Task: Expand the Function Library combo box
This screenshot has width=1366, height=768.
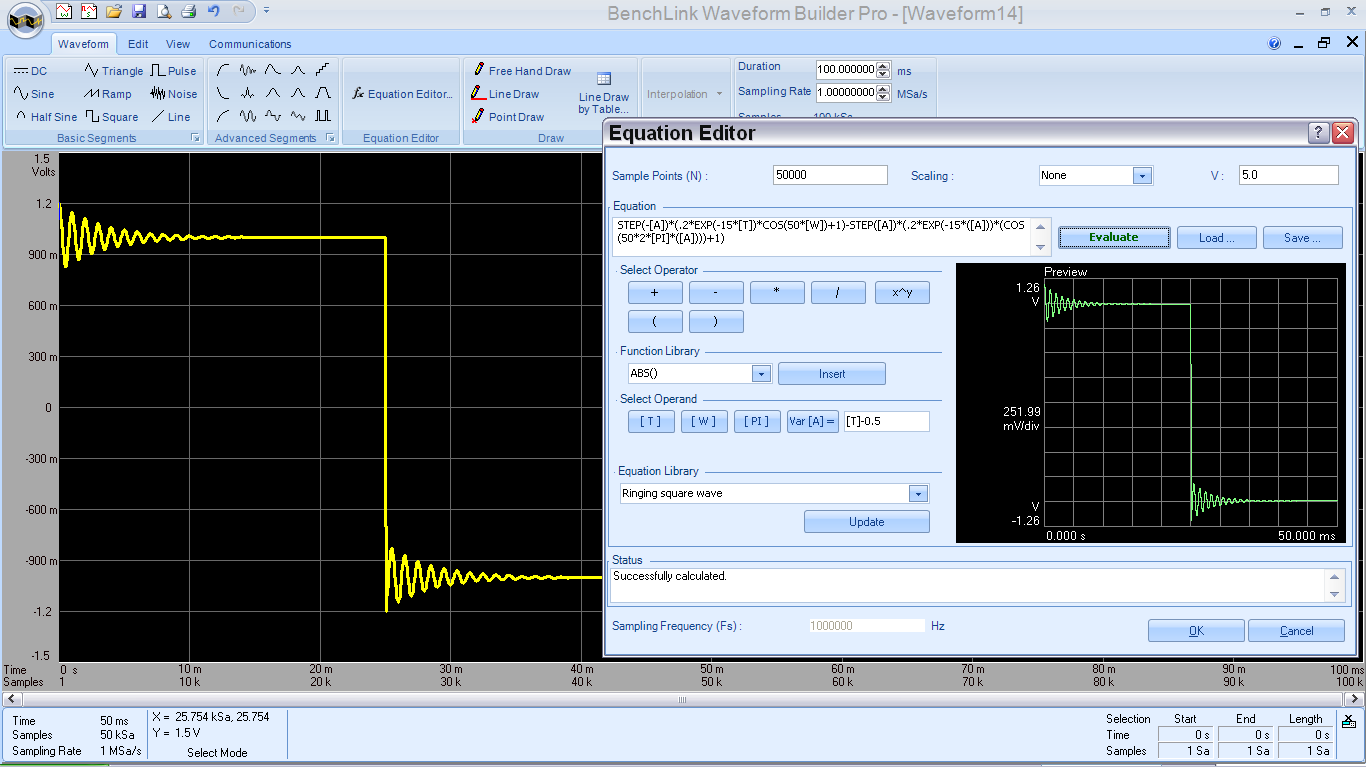Action: [x=761, y=372]
